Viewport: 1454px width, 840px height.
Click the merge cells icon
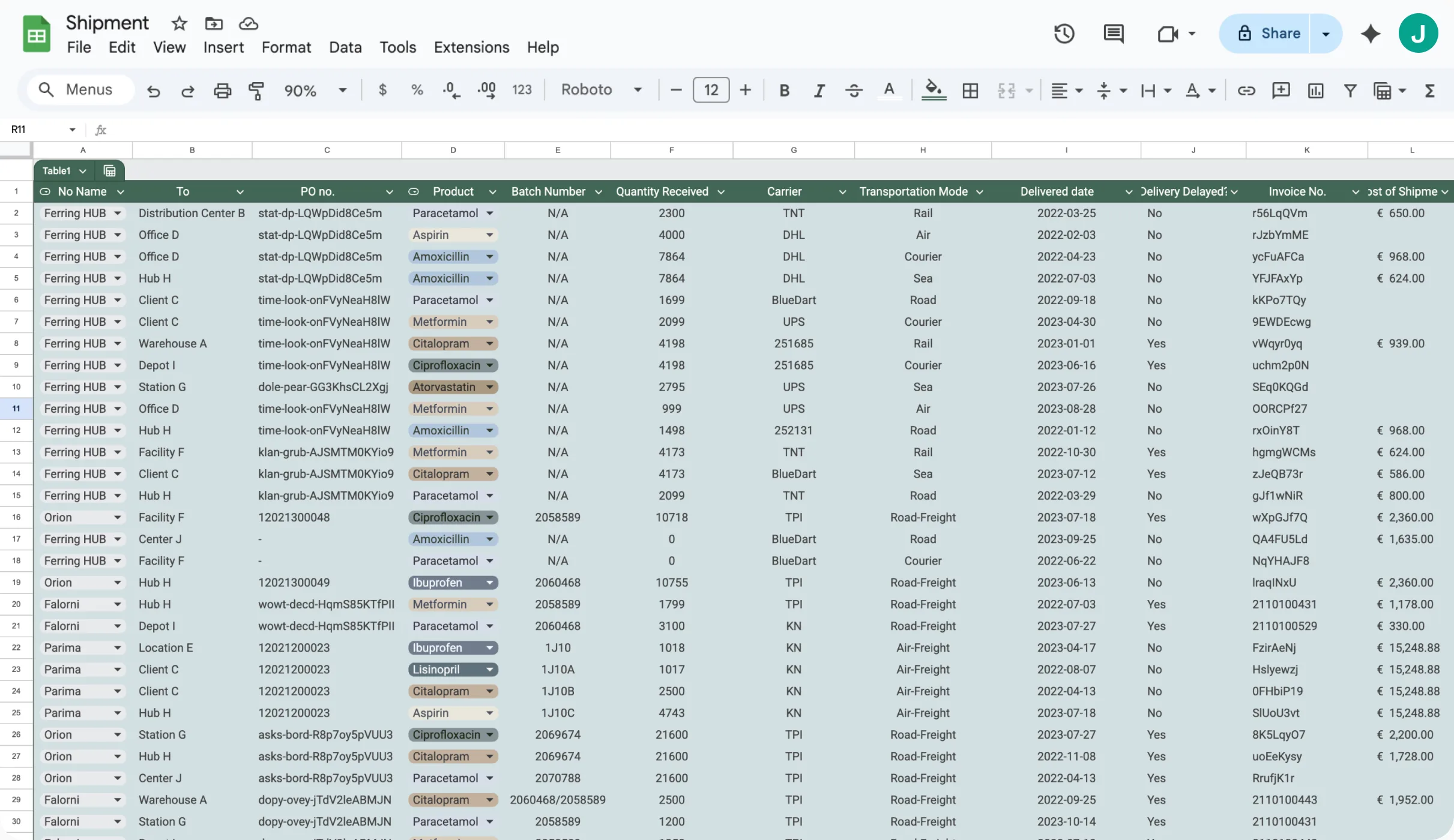(x=1006, y=91)
